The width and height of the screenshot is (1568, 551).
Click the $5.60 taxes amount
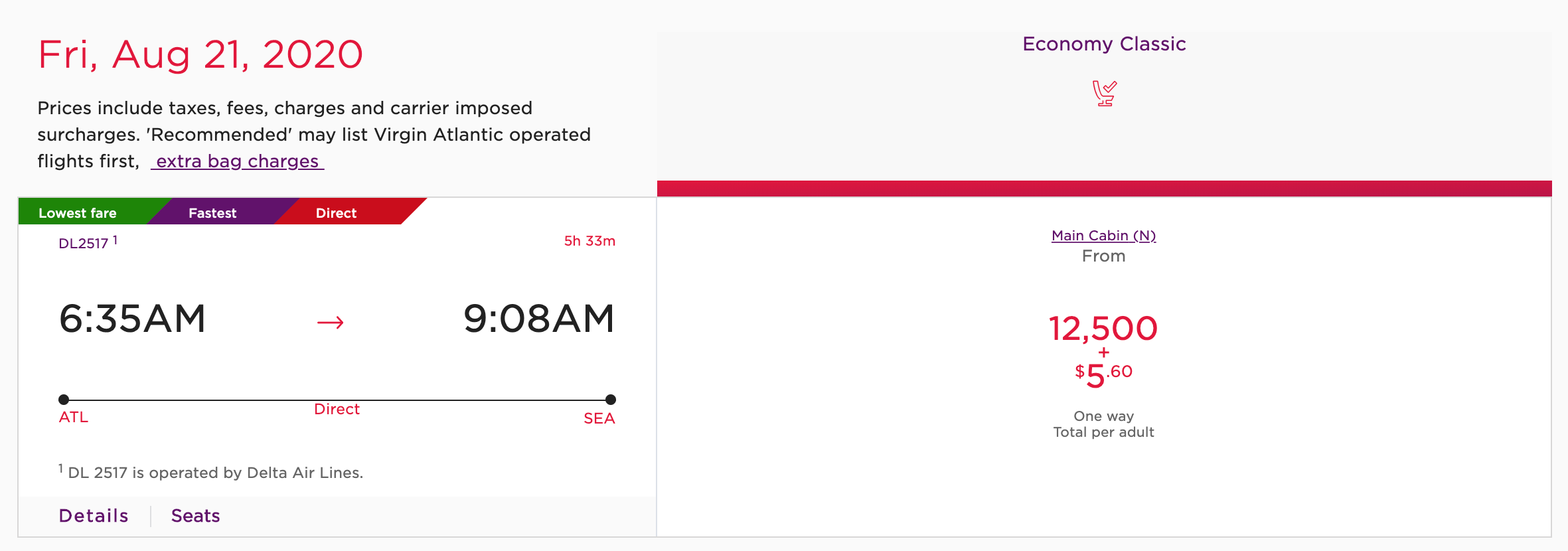pyautogui.click(x=1103, y=374)
